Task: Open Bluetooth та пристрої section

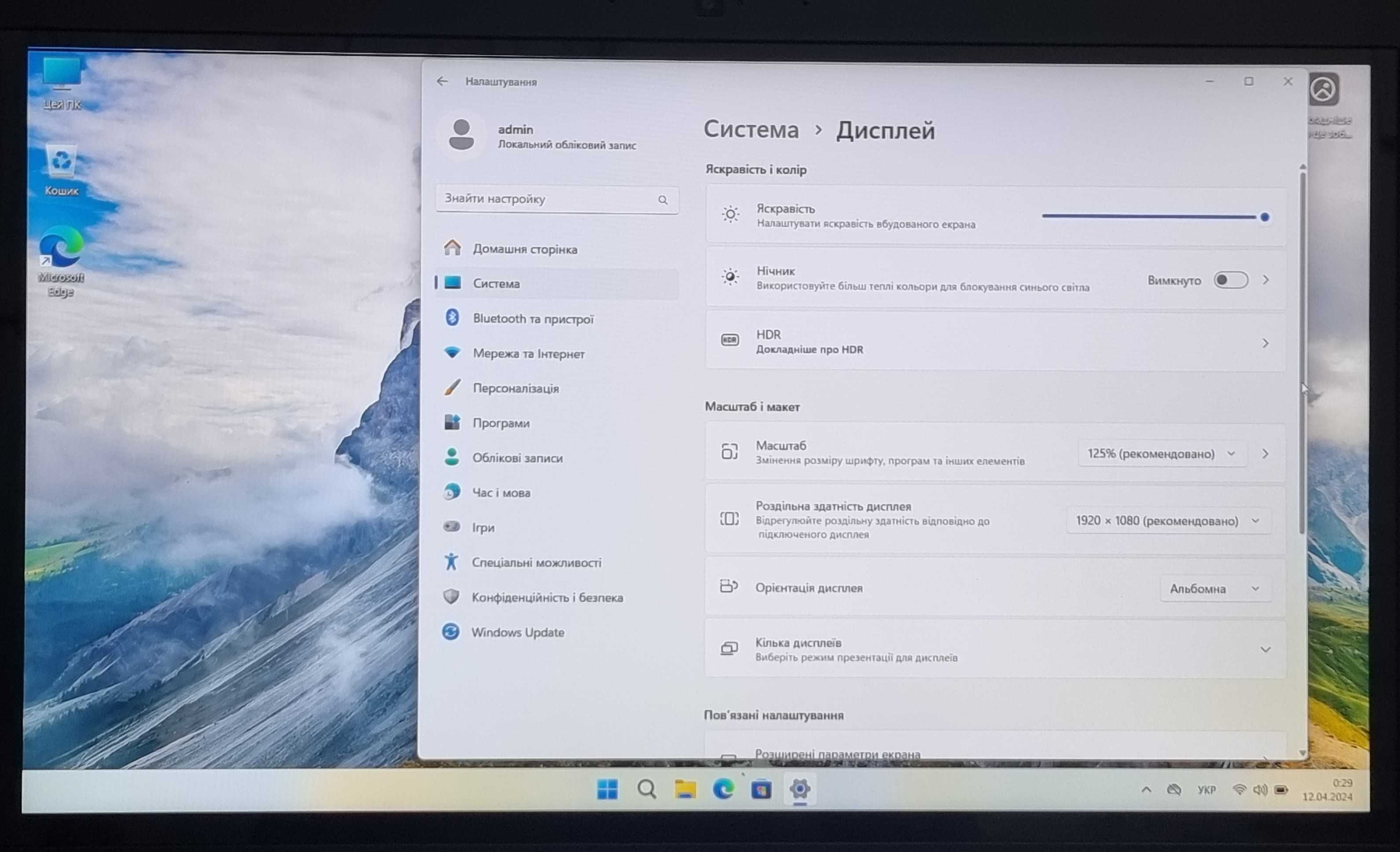Action: point(557,318)
